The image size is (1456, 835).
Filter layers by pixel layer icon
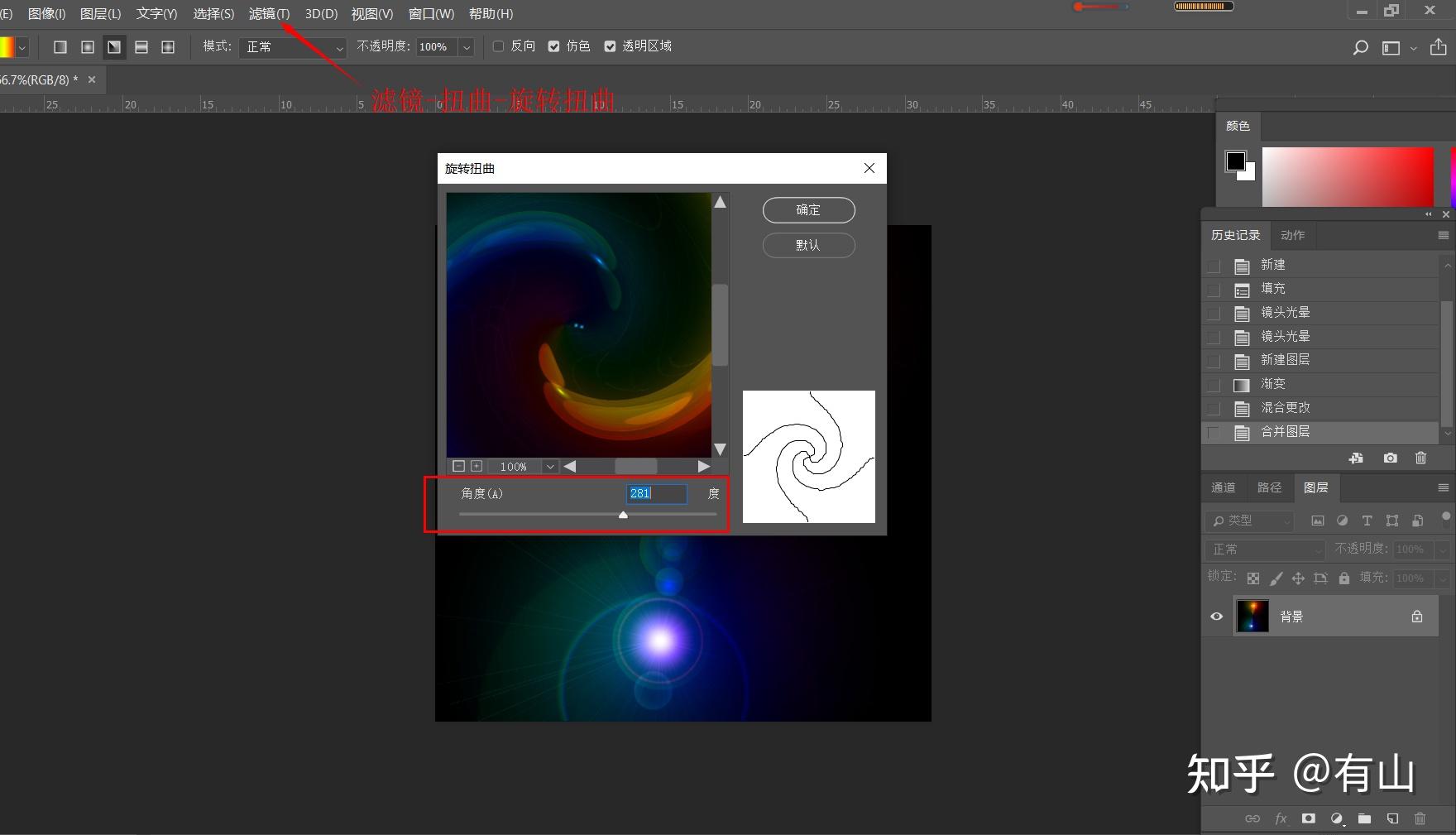(x=1318, y=521)
